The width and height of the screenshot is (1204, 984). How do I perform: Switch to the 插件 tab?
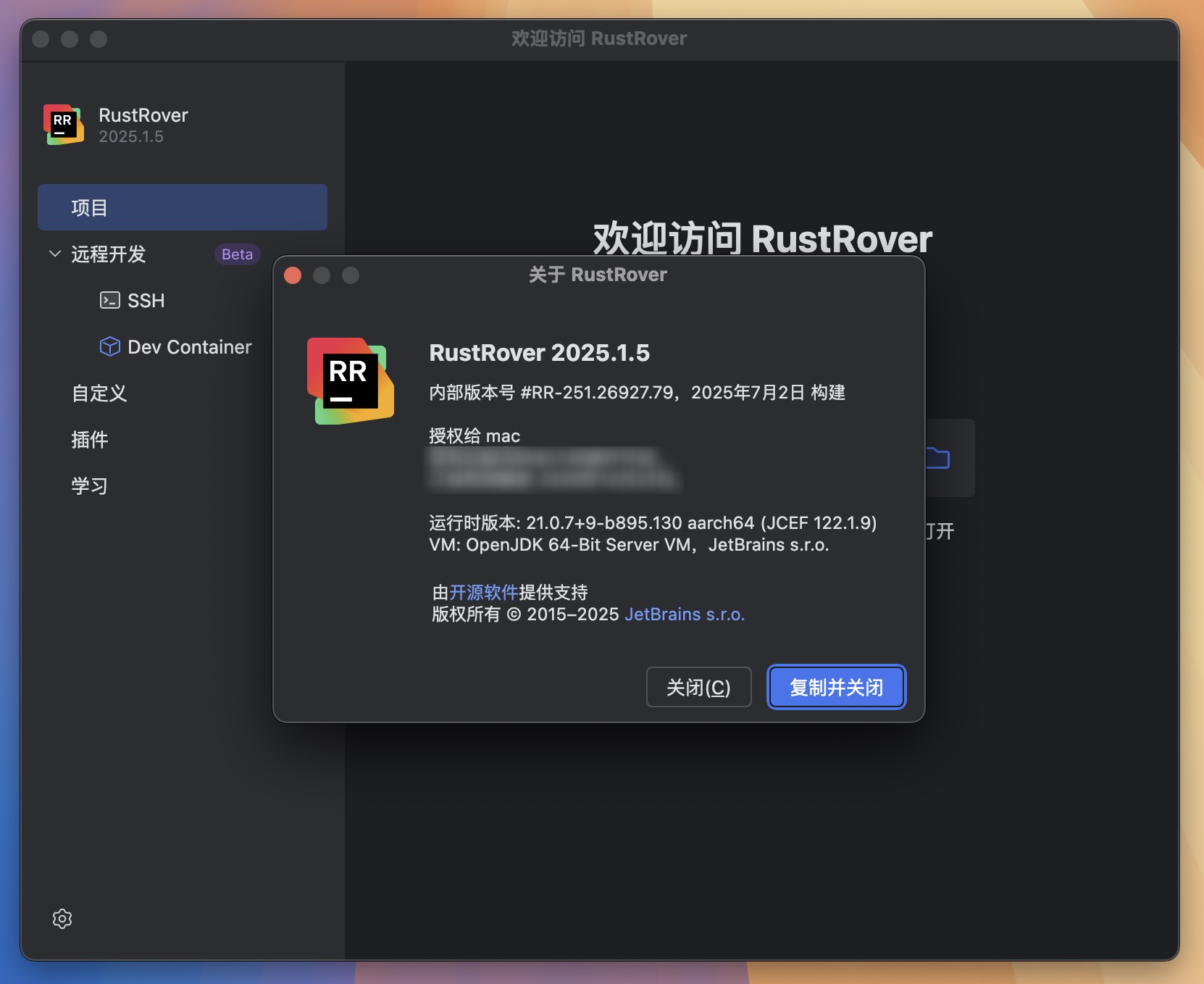click(90, 440)
